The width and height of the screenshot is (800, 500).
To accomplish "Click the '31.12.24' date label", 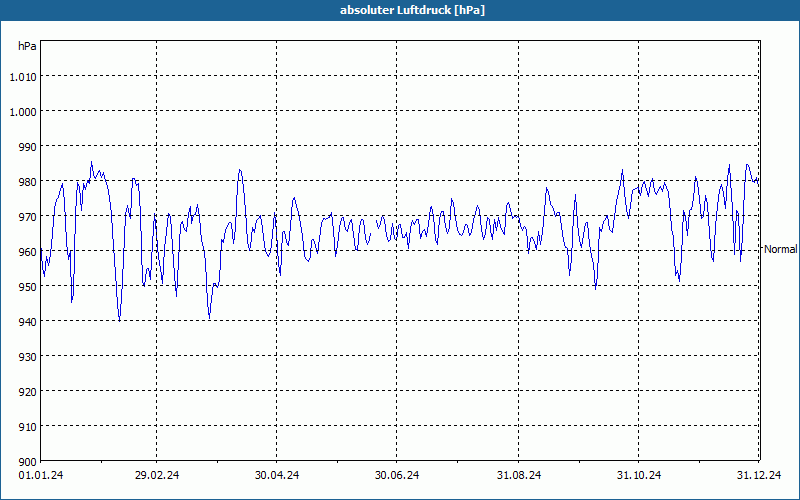I will click(759, 475).
